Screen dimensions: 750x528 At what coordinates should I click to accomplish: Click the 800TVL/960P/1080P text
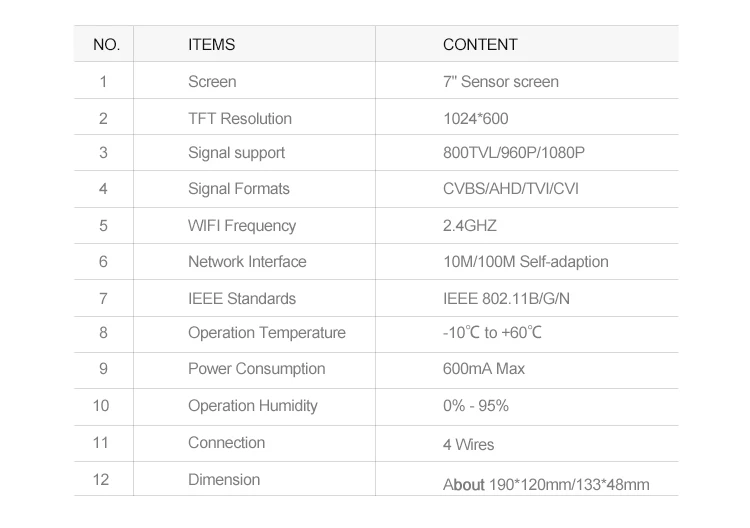coord(513,153)
